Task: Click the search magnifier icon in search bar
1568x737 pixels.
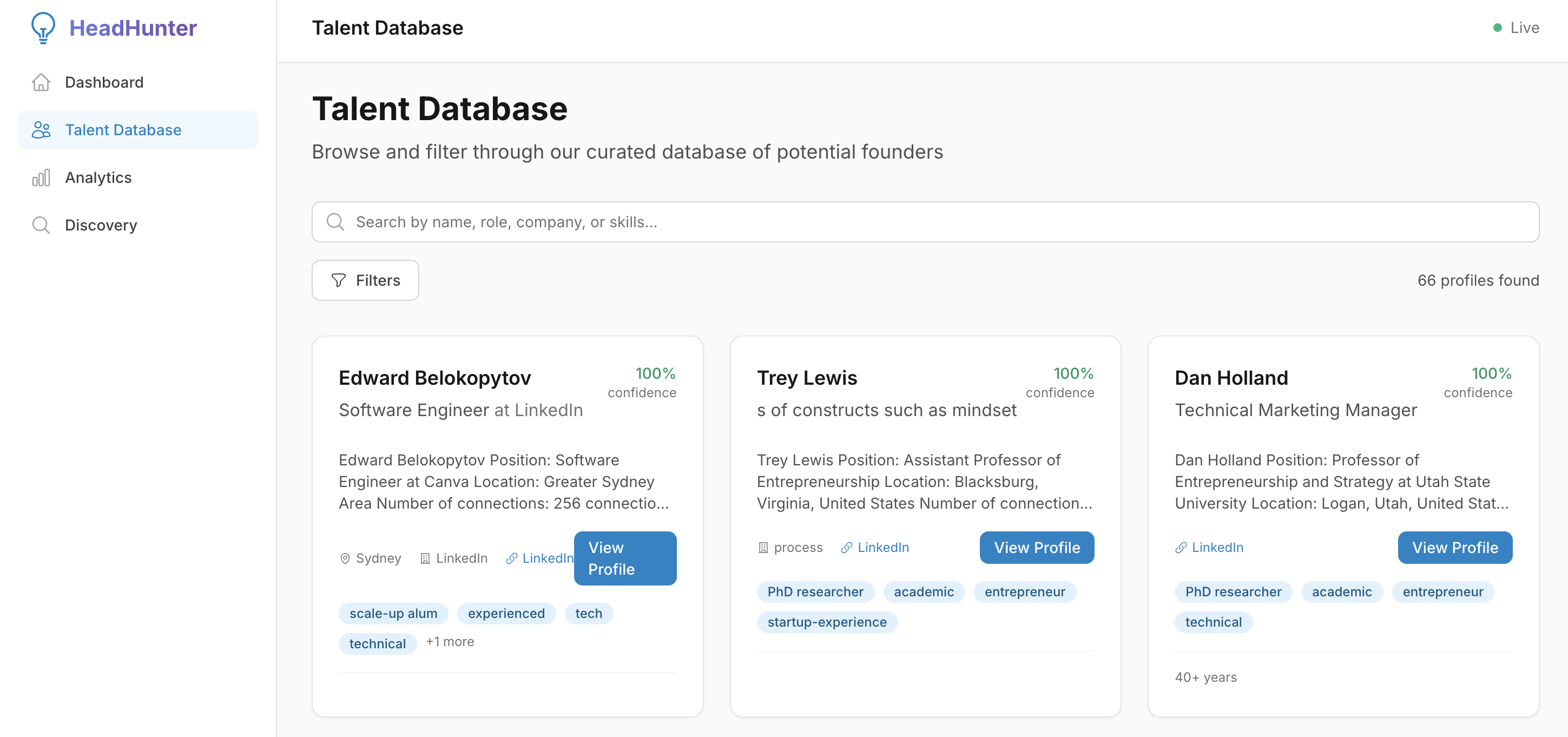Action: click(x=335, y=222)
